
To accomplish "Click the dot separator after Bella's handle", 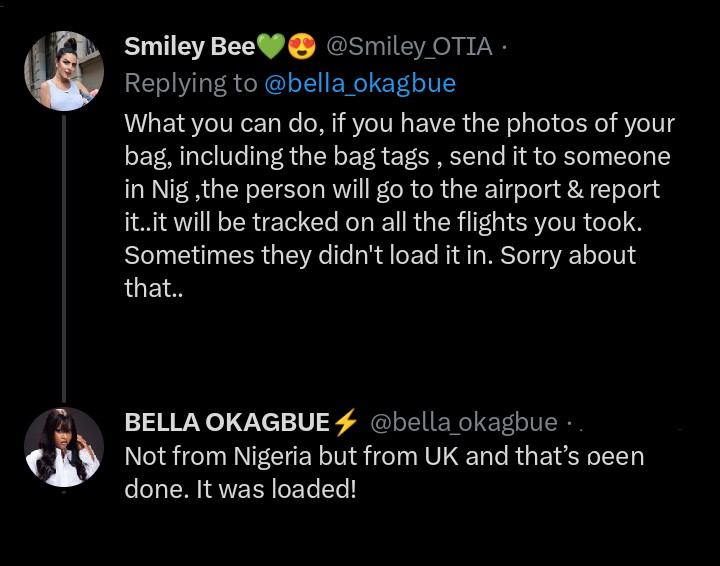I will coord(568,423).
